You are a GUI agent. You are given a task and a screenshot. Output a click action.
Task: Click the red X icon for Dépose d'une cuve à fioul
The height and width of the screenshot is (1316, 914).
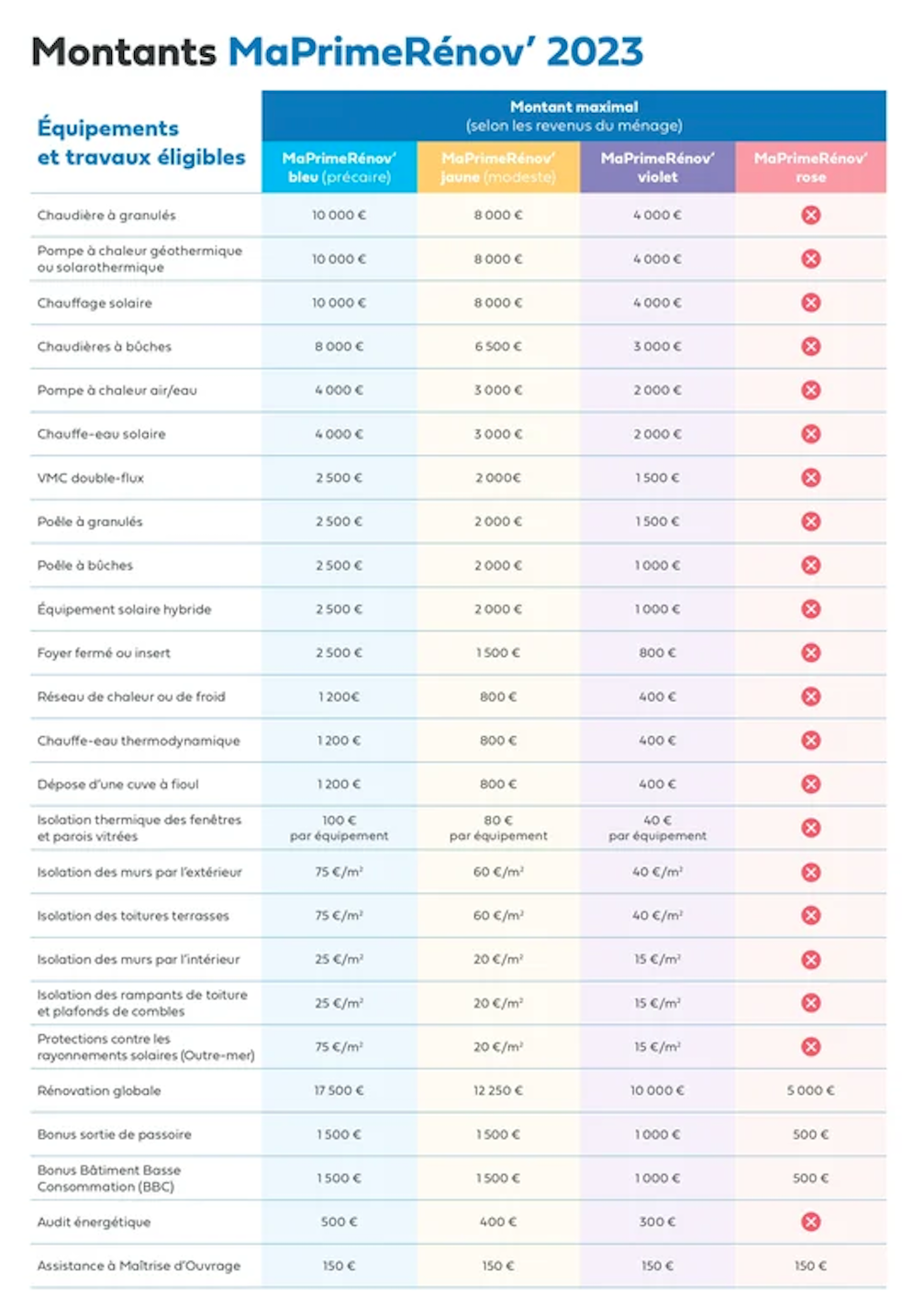(x=810, y=784)
